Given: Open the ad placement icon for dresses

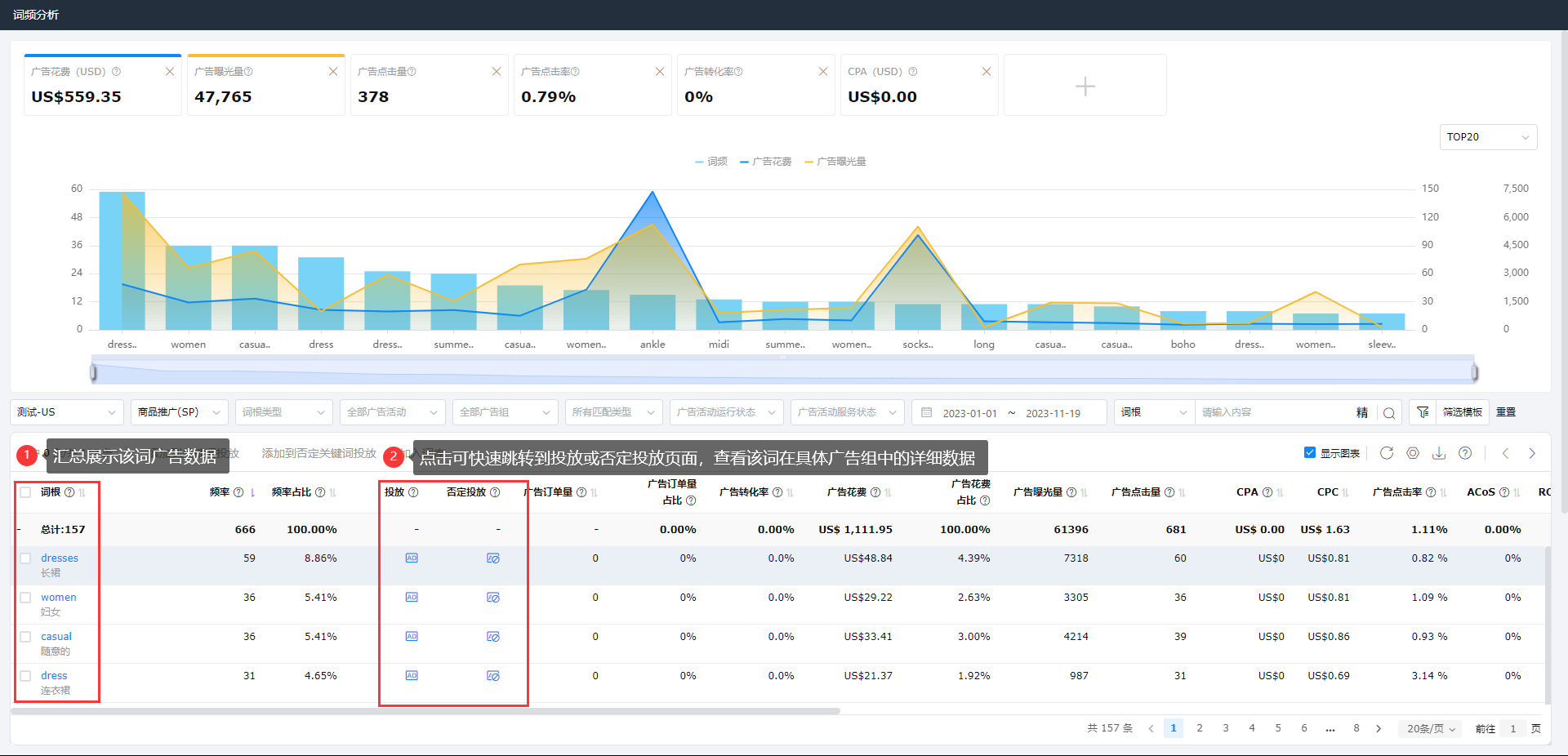Looking at the screenshot, I should pos(412,558).
